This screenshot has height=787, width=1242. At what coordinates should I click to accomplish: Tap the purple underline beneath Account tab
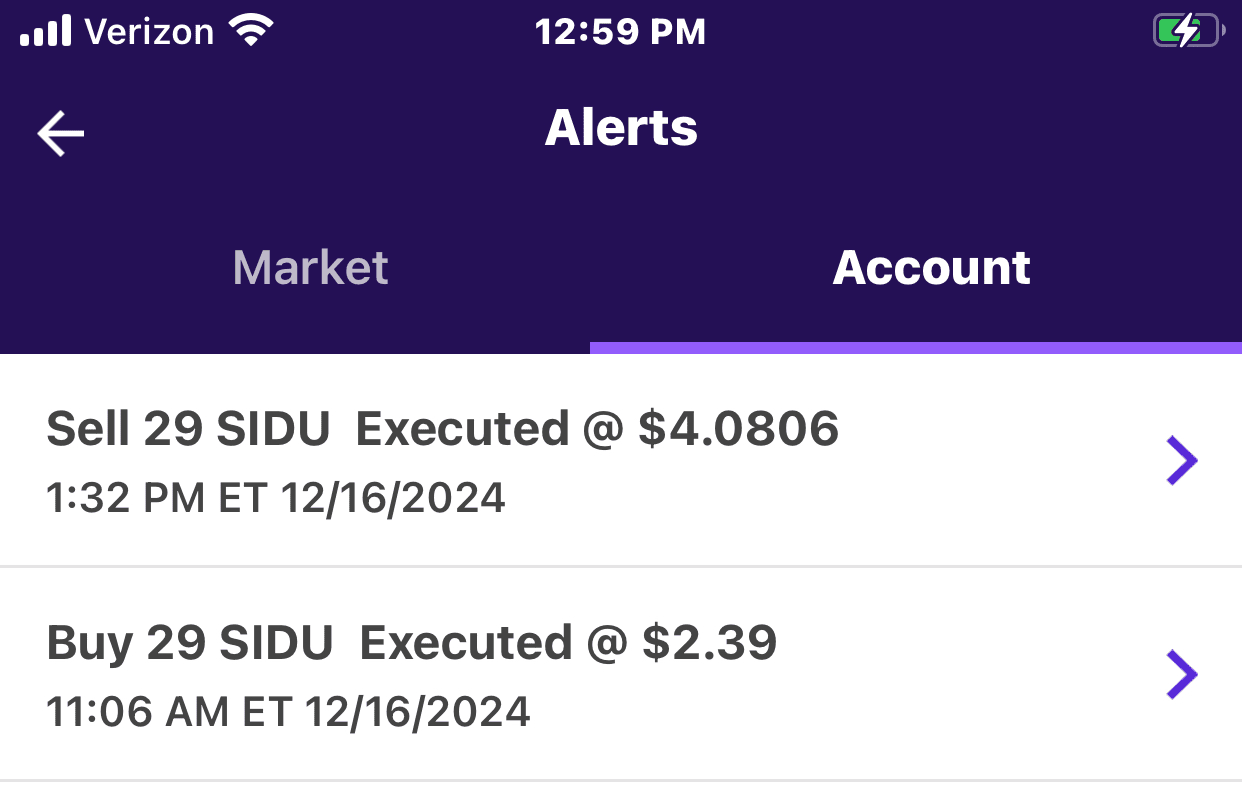point(915,348)
